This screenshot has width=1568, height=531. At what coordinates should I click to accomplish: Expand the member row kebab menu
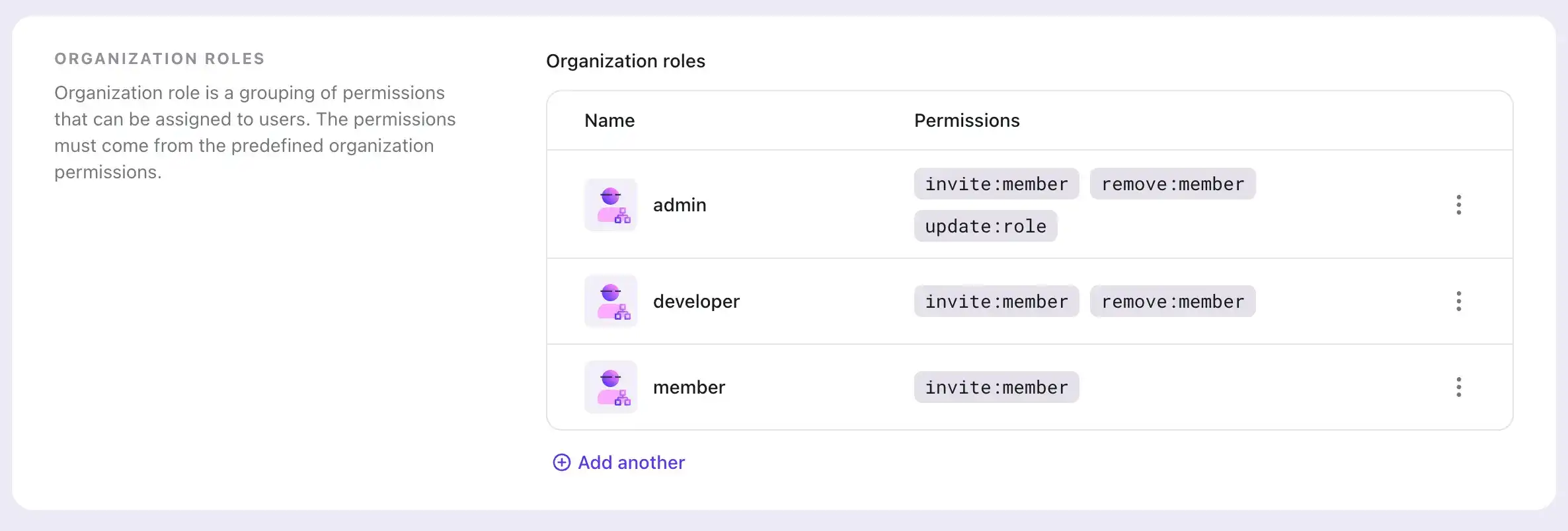click(1458, 387)
